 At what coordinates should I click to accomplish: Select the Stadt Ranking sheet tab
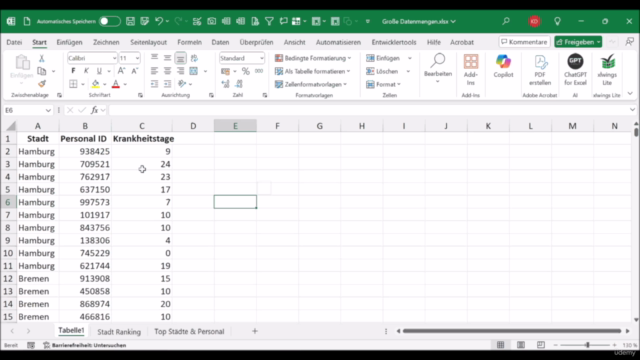[119, 331]
